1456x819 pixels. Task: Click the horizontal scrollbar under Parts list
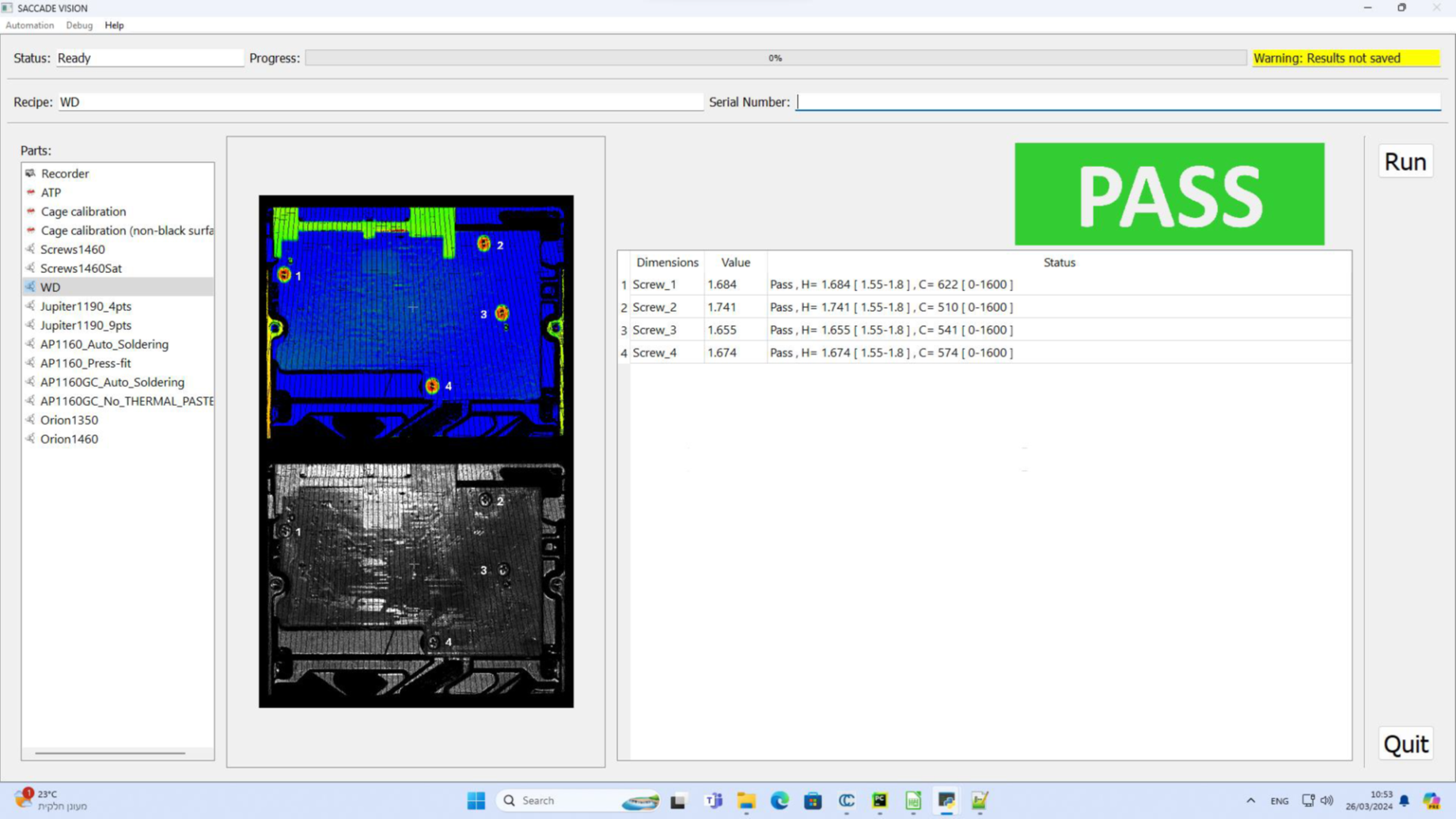click(110, 753)
